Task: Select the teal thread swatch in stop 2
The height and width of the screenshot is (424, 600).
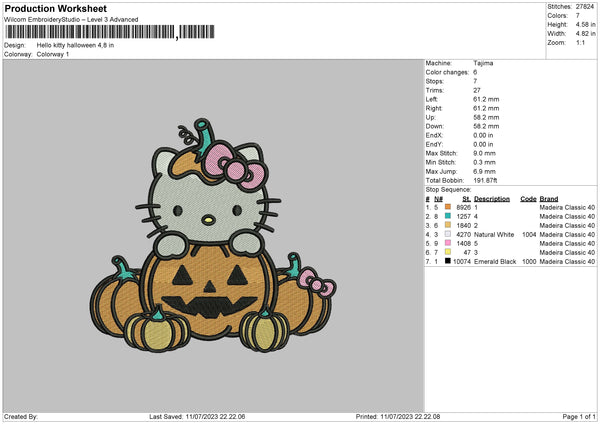Action: pyautogui.click(x=447, y=216)
